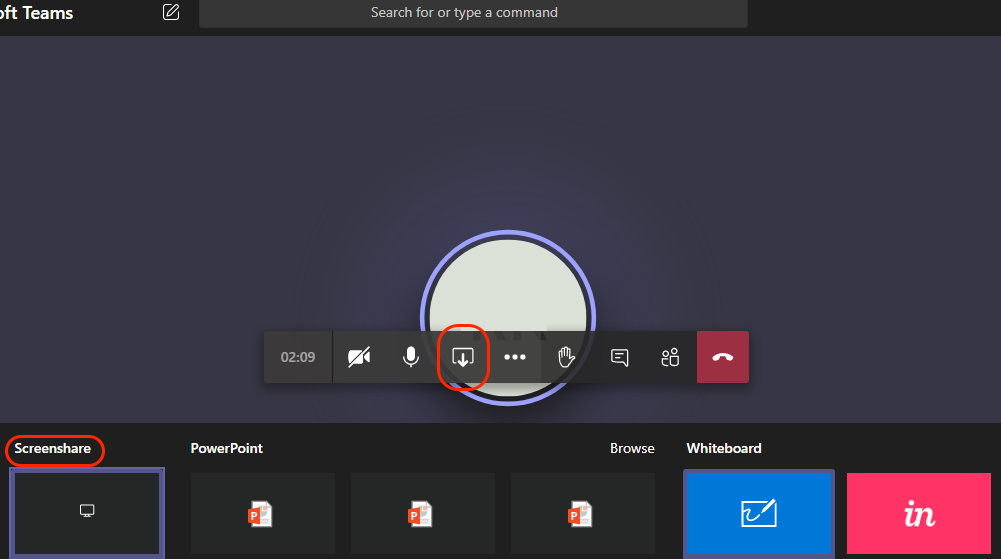This screenshot has height=559, width=1001.
Task: Hang up the call
Action: [x=723, y=357]
